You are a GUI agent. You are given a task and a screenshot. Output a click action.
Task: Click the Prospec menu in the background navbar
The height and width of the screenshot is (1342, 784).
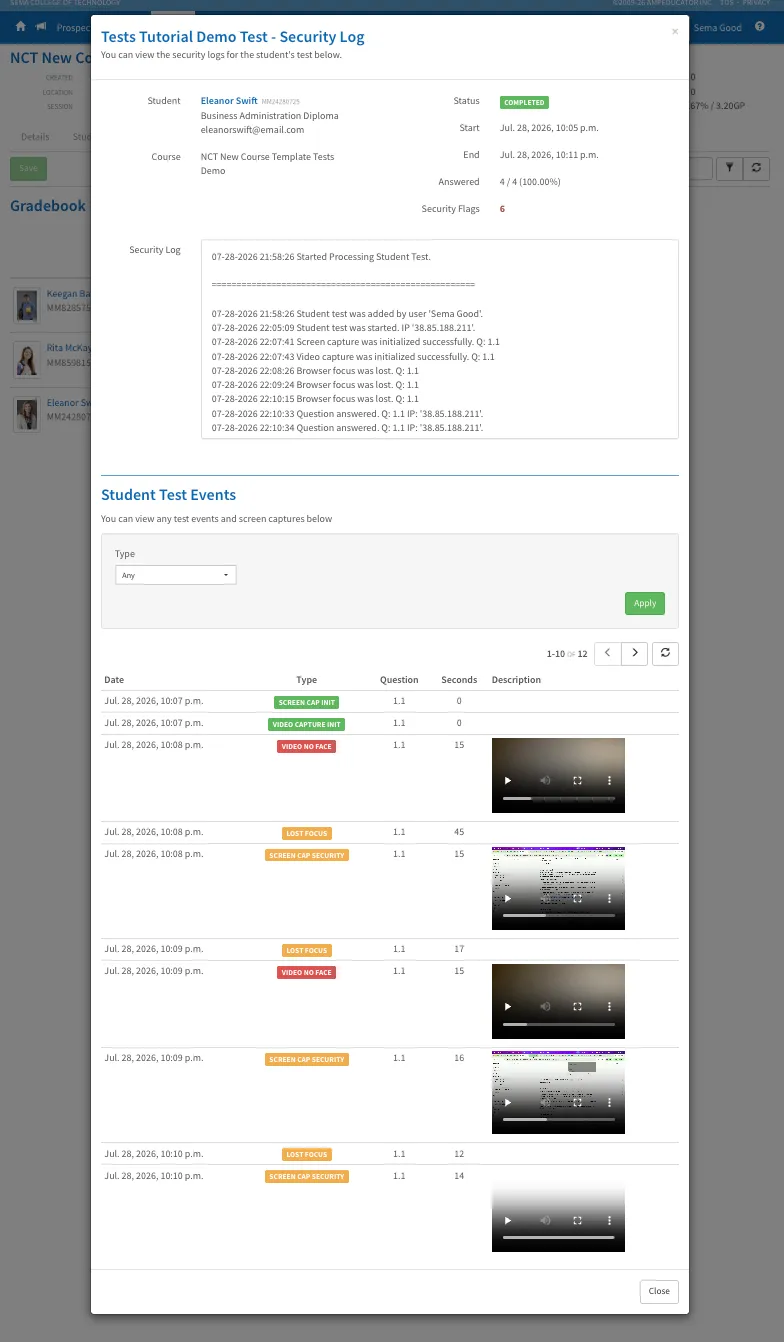tap(73, 27)
